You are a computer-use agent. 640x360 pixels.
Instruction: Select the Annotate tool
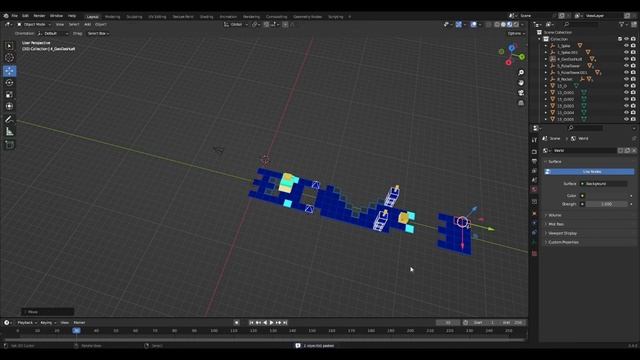click(x=9, y=120)
